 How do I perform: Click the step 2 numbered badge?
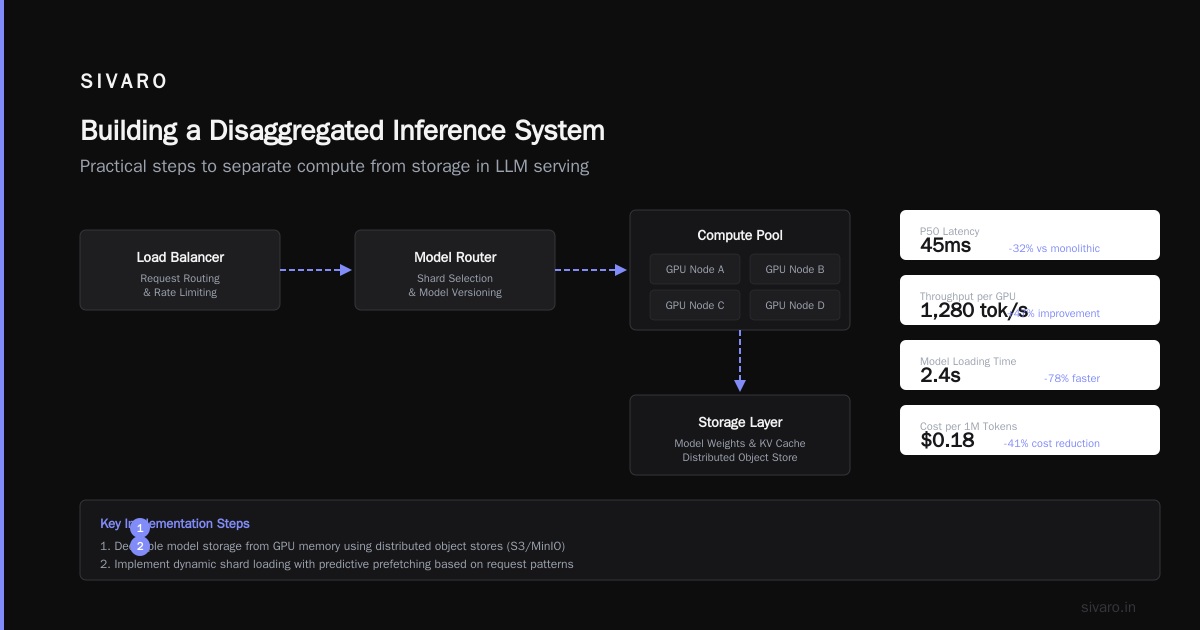click(x=140, y=546)
